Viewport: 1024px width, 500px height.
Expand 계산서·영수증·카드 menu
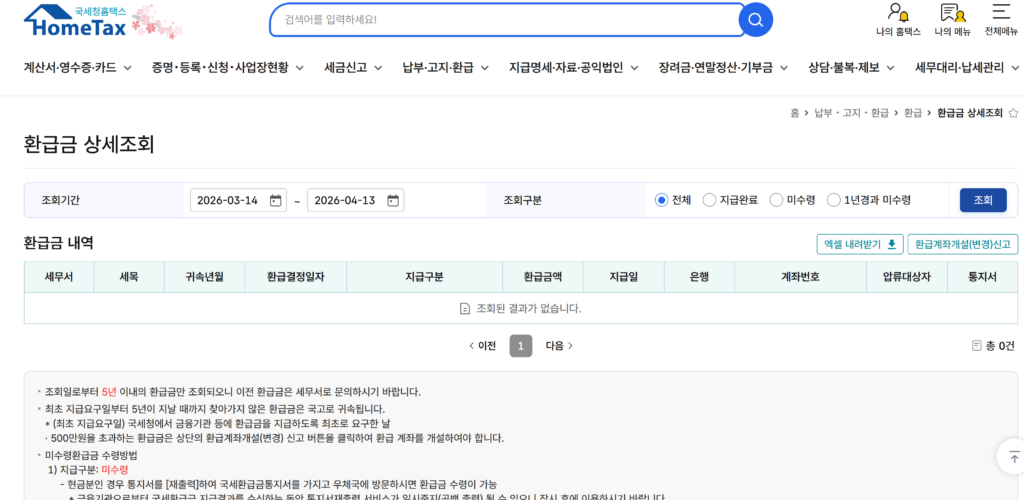coord(78,67)
